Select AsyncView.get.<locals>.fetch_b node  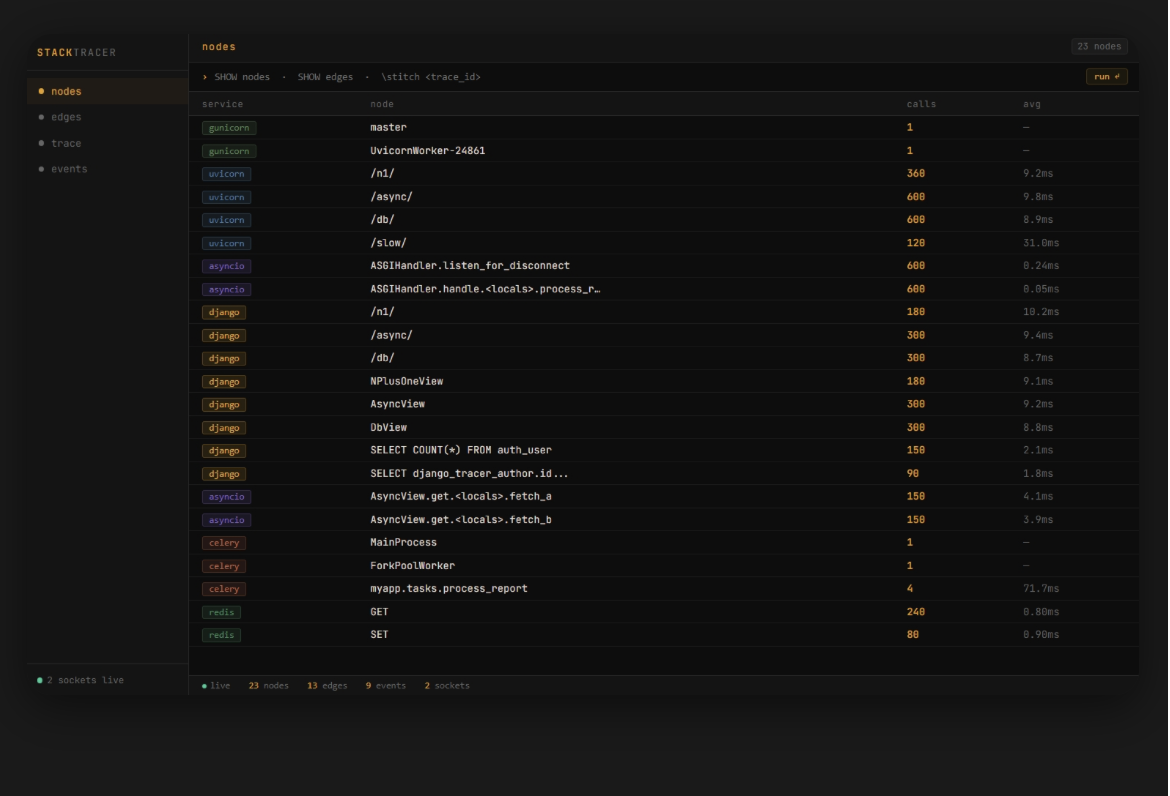coord(461,520)
